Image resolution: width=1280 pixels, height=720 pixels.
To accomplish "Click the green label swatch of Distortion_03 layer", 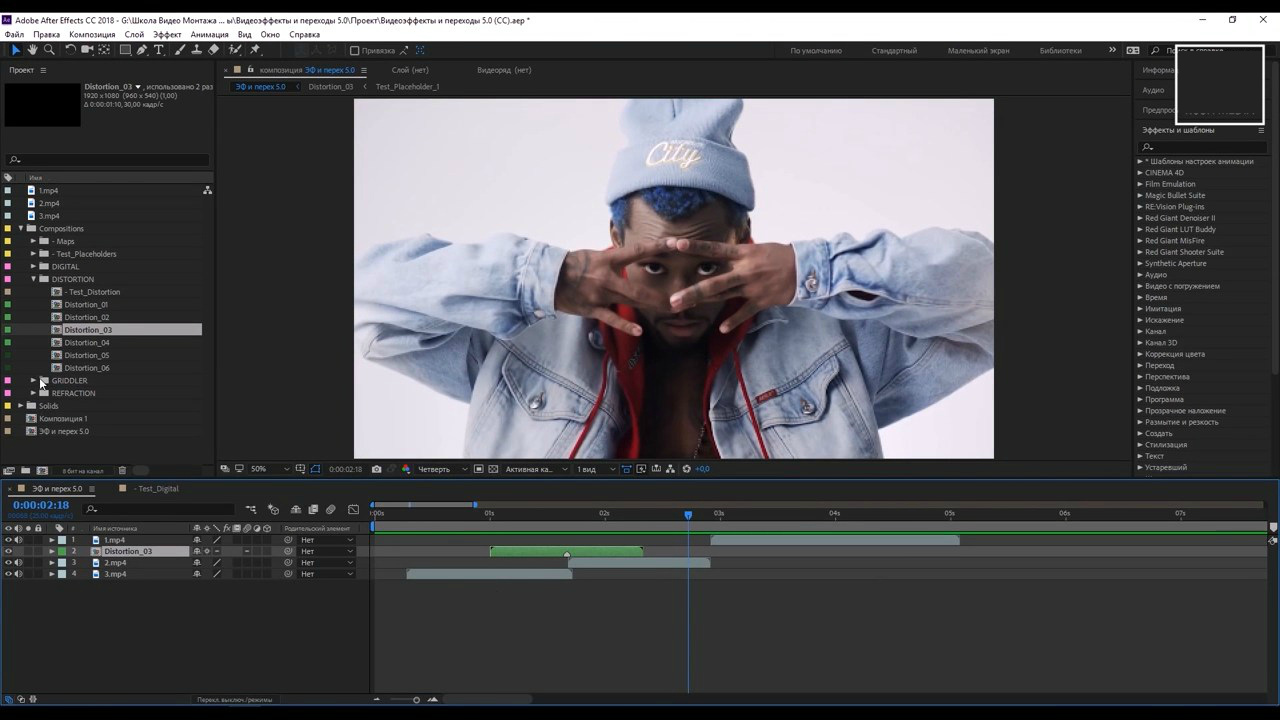I will click(x=62, y=551).
